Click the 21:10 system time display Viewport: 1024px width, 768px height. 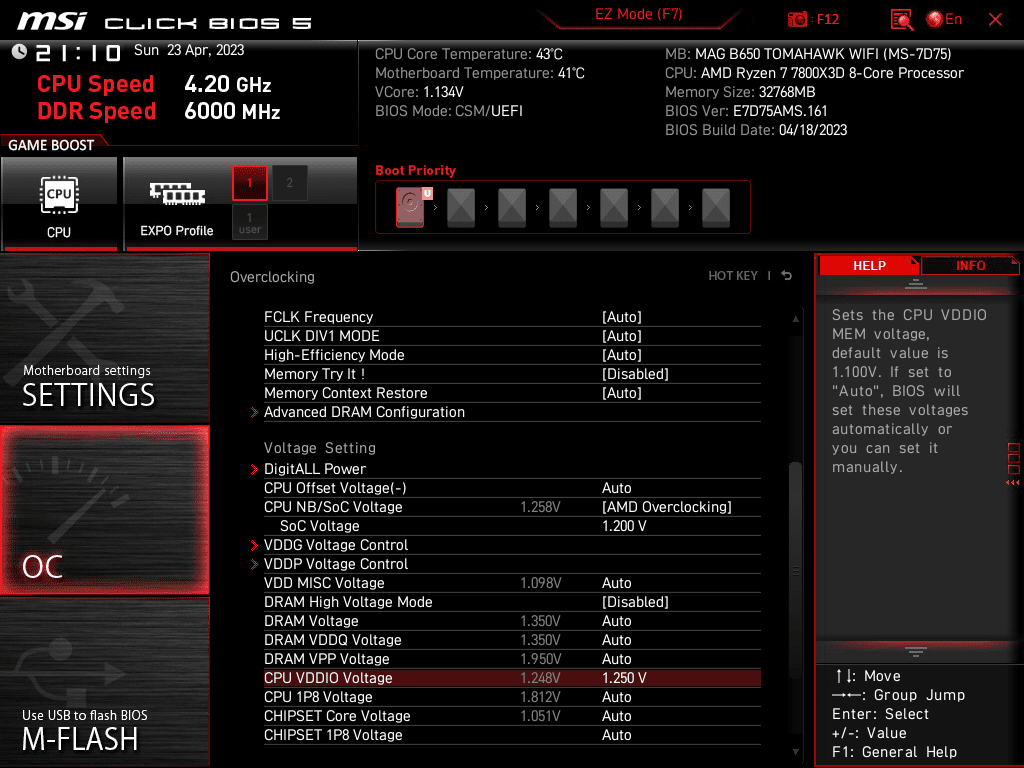78,53
